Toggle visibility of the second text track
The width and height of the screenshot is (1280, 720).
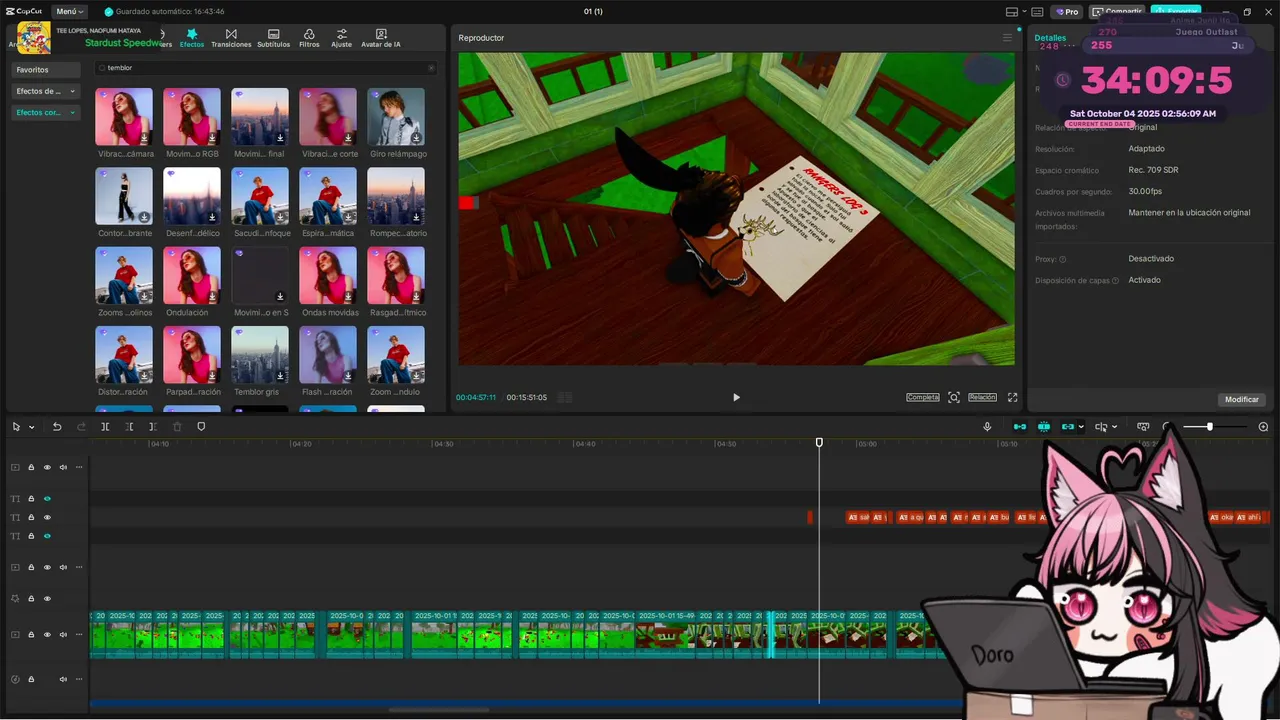coord(47,517)
